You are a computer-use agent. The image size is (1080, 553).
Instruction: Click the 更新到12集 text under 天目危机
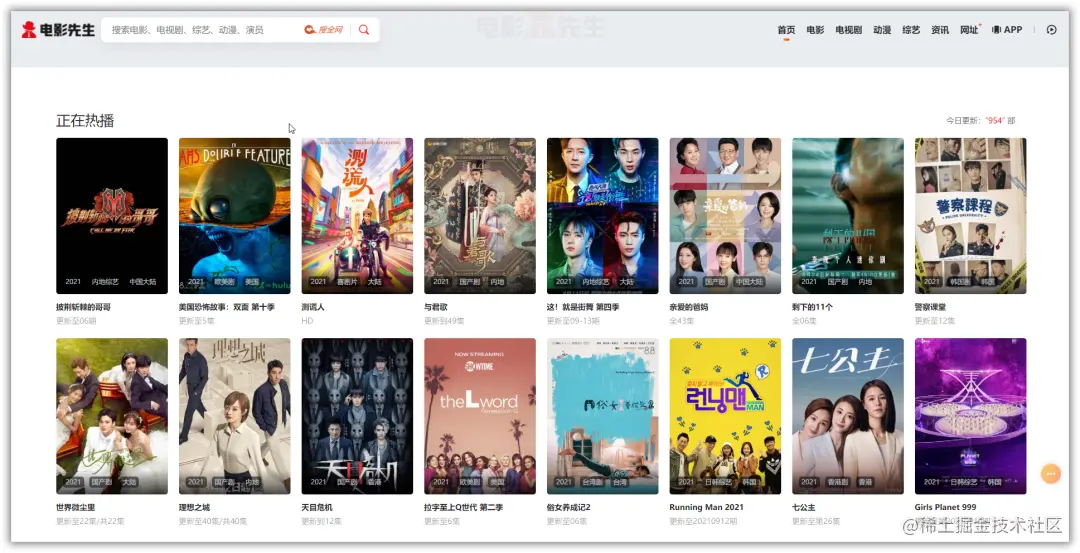pyautogui.click(x=322, y=521)
